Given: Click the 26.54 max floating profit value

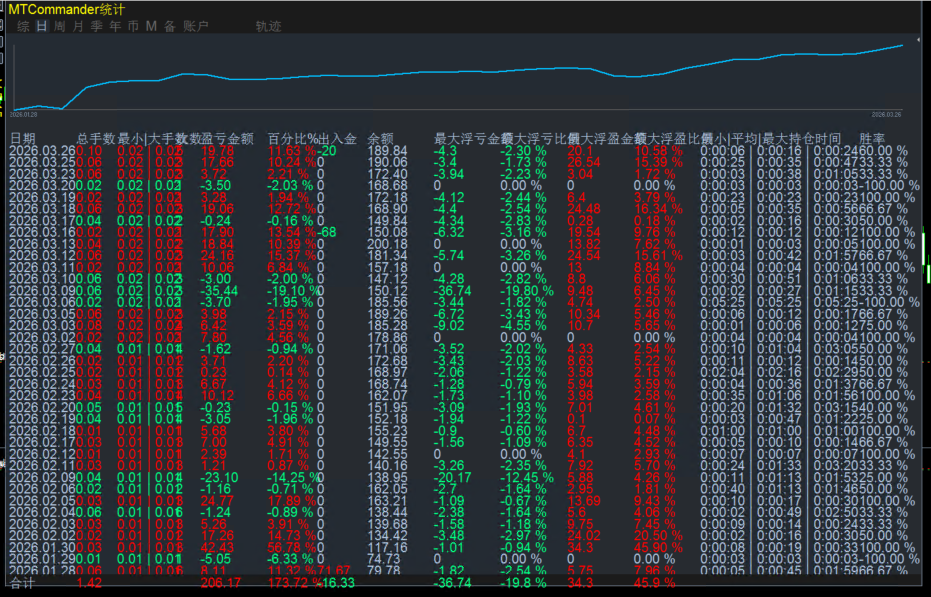Looking at the screenshot, I should [584, 162].
